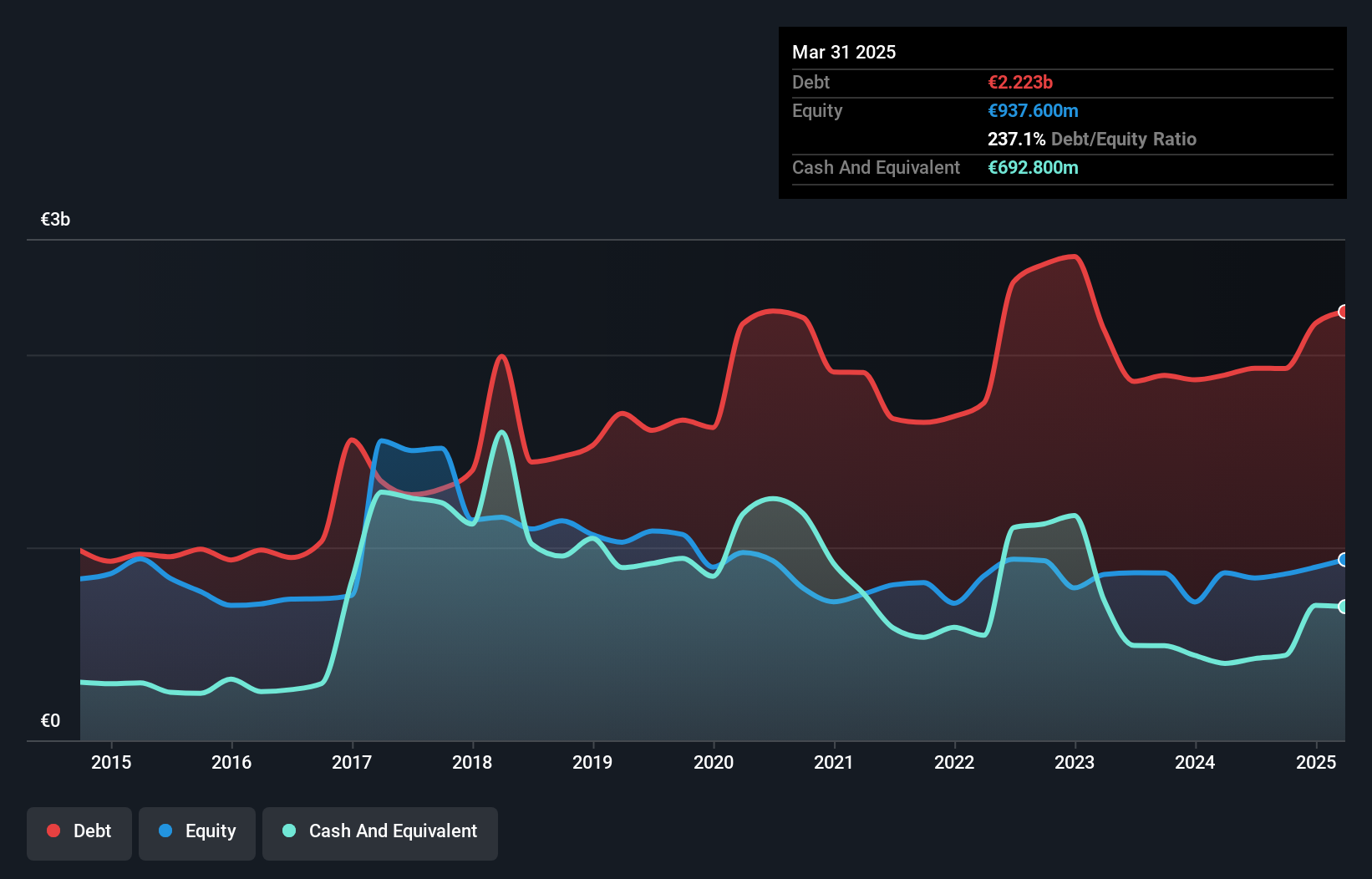
Task: Click the 2024 x-axis label
Action: click(1195, 762)
